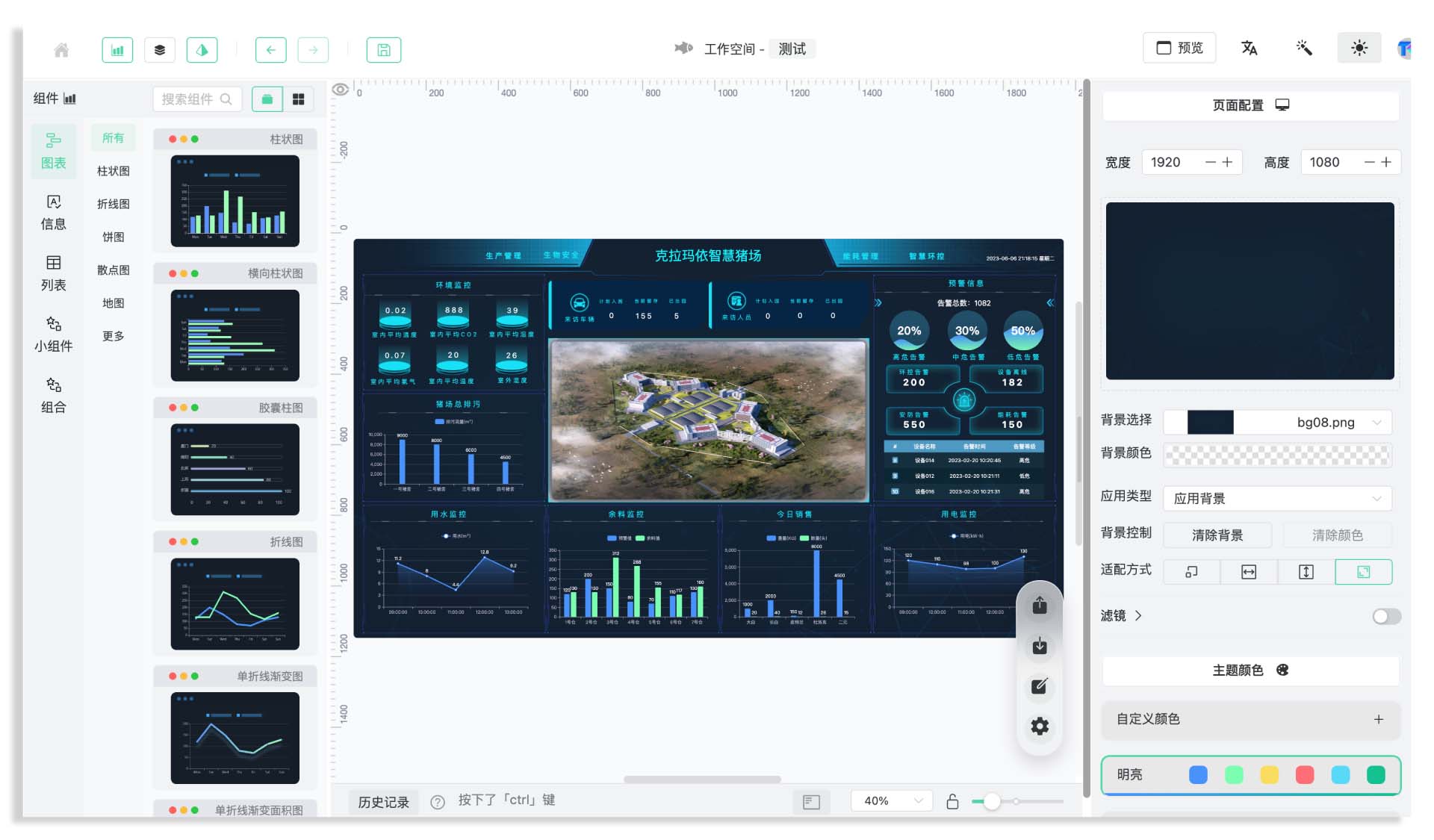Toggle the zoom lock icon
1434x840 pixels.
952,801
